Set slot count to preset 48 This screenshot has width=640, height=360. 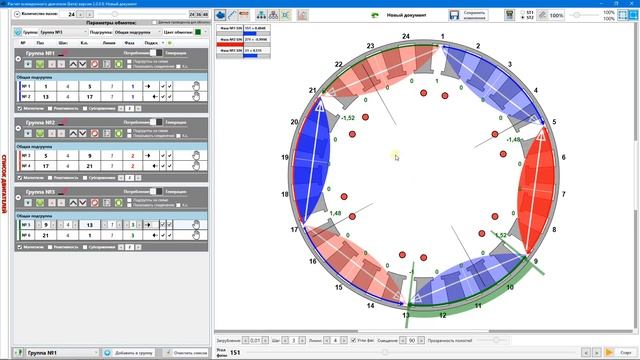tap(205, 14)
